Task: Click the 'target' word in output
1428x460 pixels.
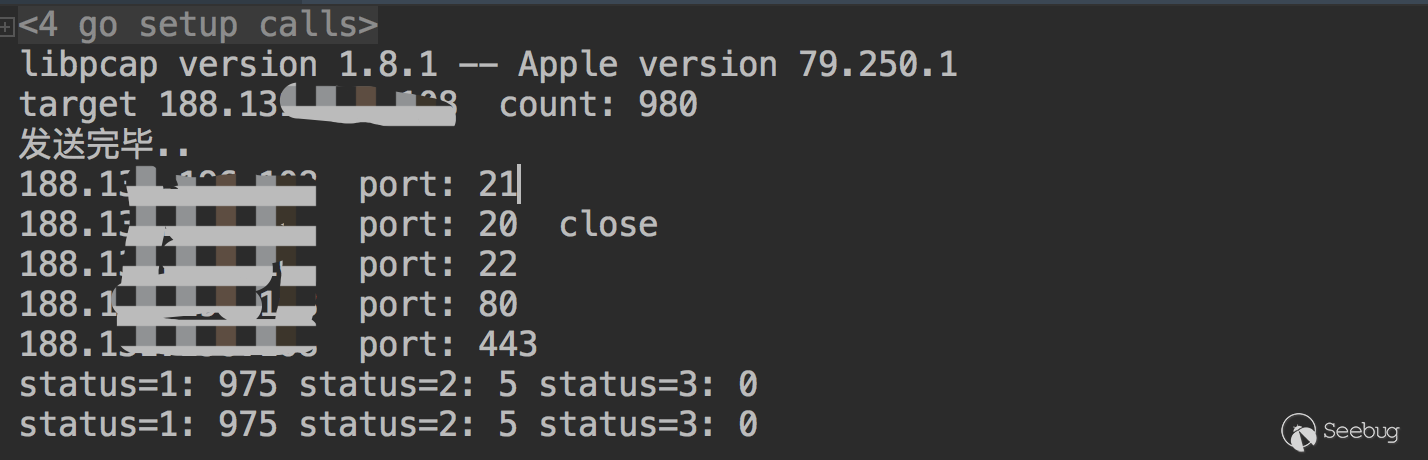Action: [x=78, y=105]
